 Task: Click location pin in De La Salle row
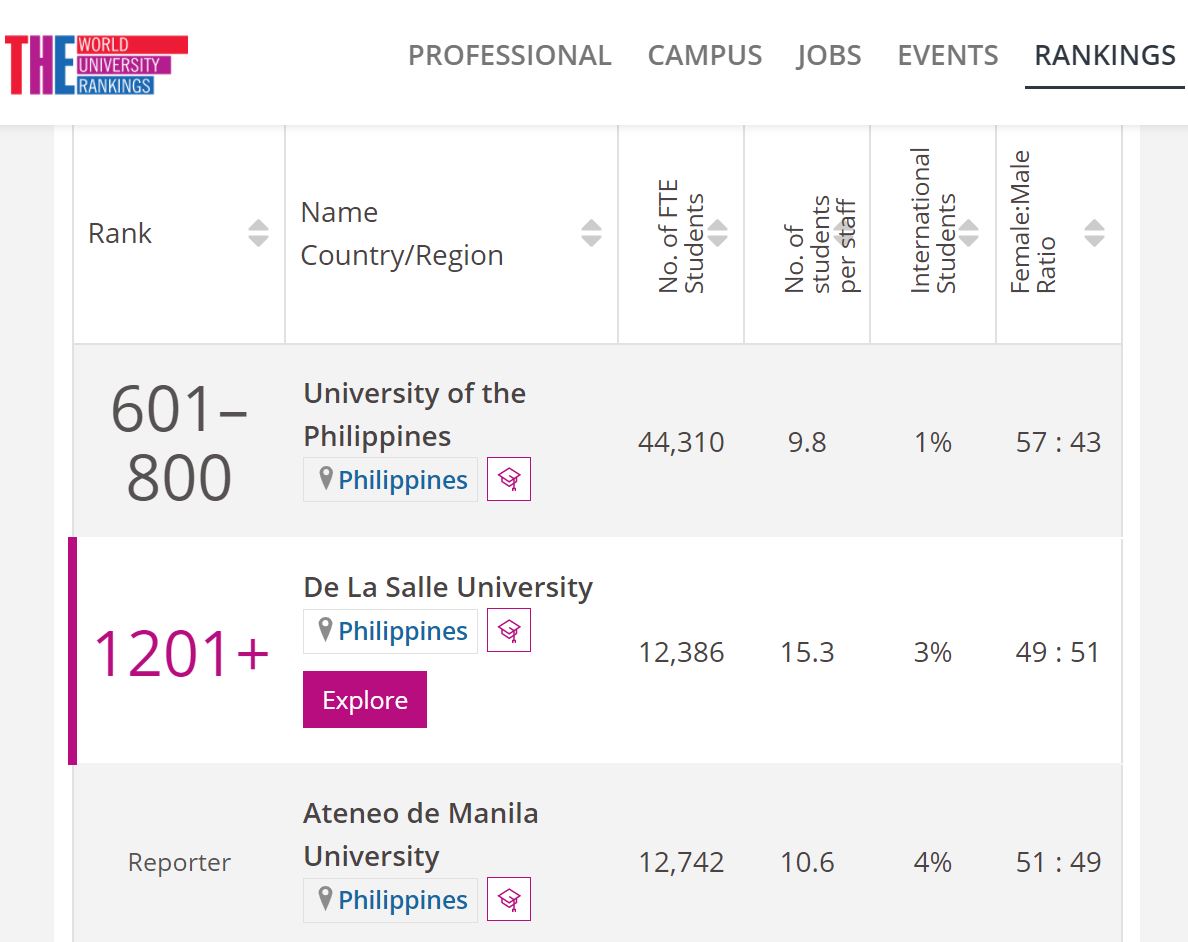click(x=326, y=630)
